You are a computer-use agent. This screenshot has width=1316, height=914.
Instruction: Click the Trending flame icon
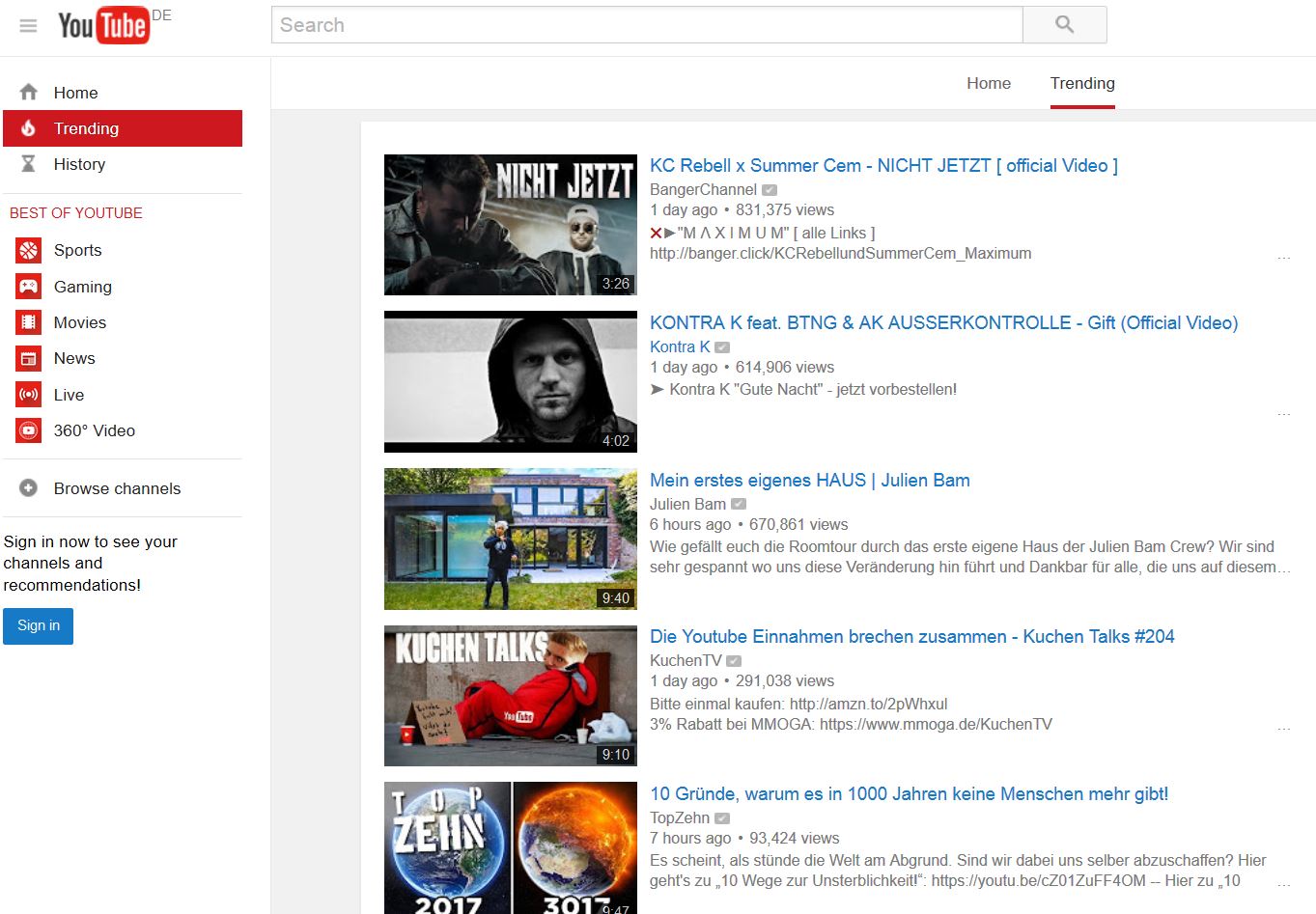[x=29, y=128]
